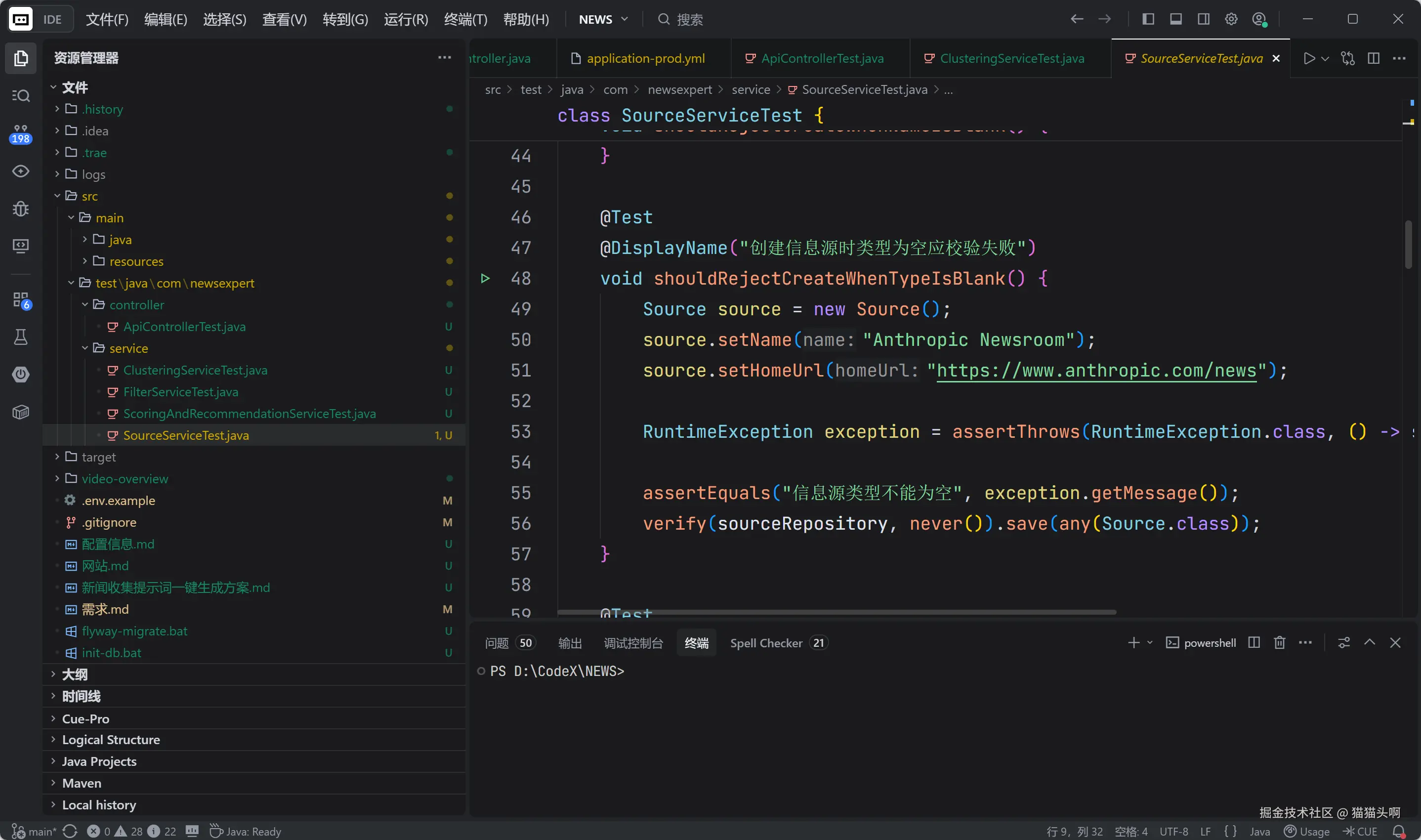Click the search box in title bar
This screenshot has height=840, width=1421.
click(681, 19)
